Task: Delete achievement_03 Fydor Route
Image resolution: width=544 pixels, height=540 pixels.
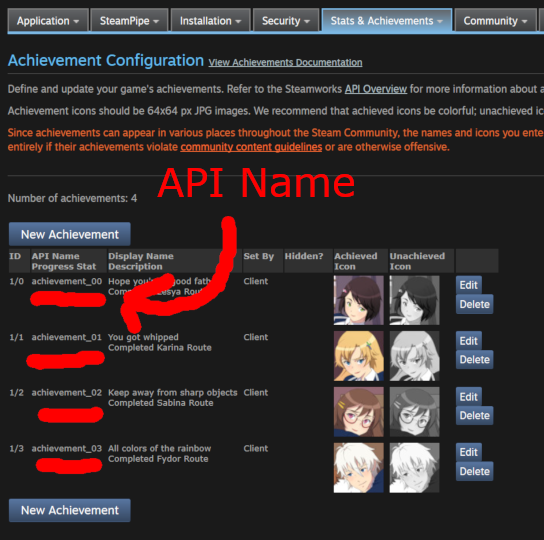Action: point(474,471)
